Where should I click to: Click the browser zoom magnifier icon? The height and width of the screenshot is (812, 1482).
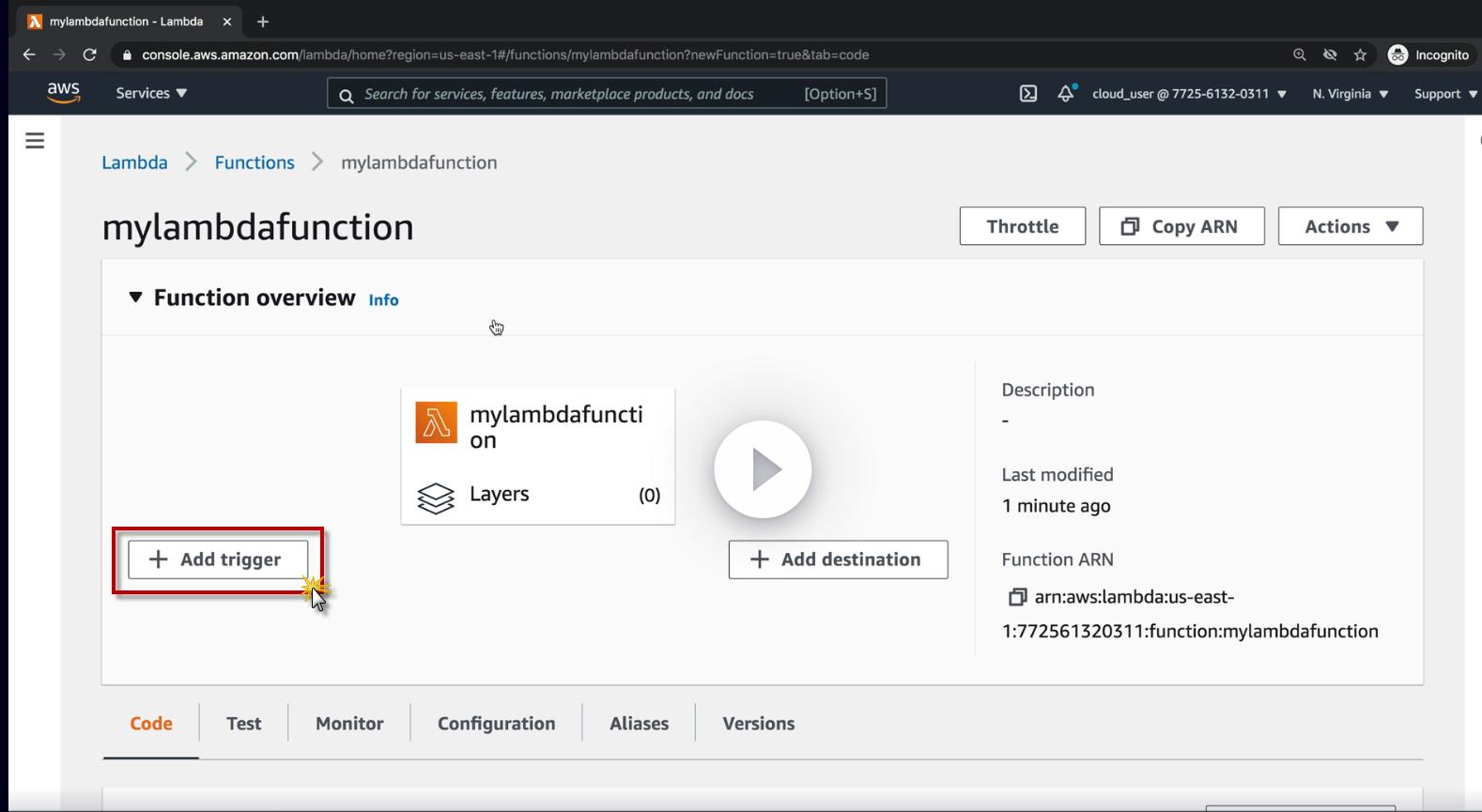(1300, 55)
